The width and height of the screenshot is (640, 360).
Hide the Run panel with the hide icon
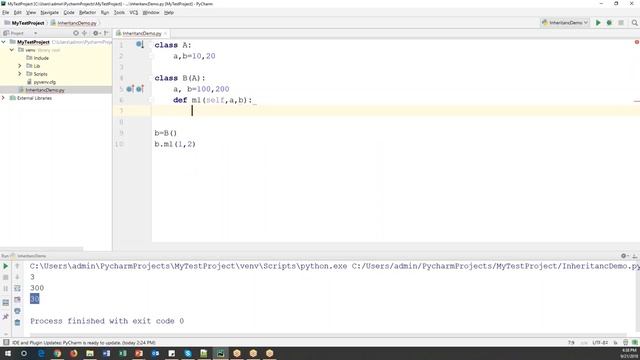[x=634, y=256]
